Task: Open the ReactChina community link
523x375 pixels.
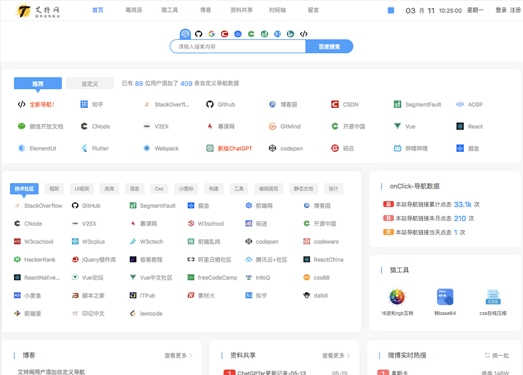Action: [x=323, y=260]
